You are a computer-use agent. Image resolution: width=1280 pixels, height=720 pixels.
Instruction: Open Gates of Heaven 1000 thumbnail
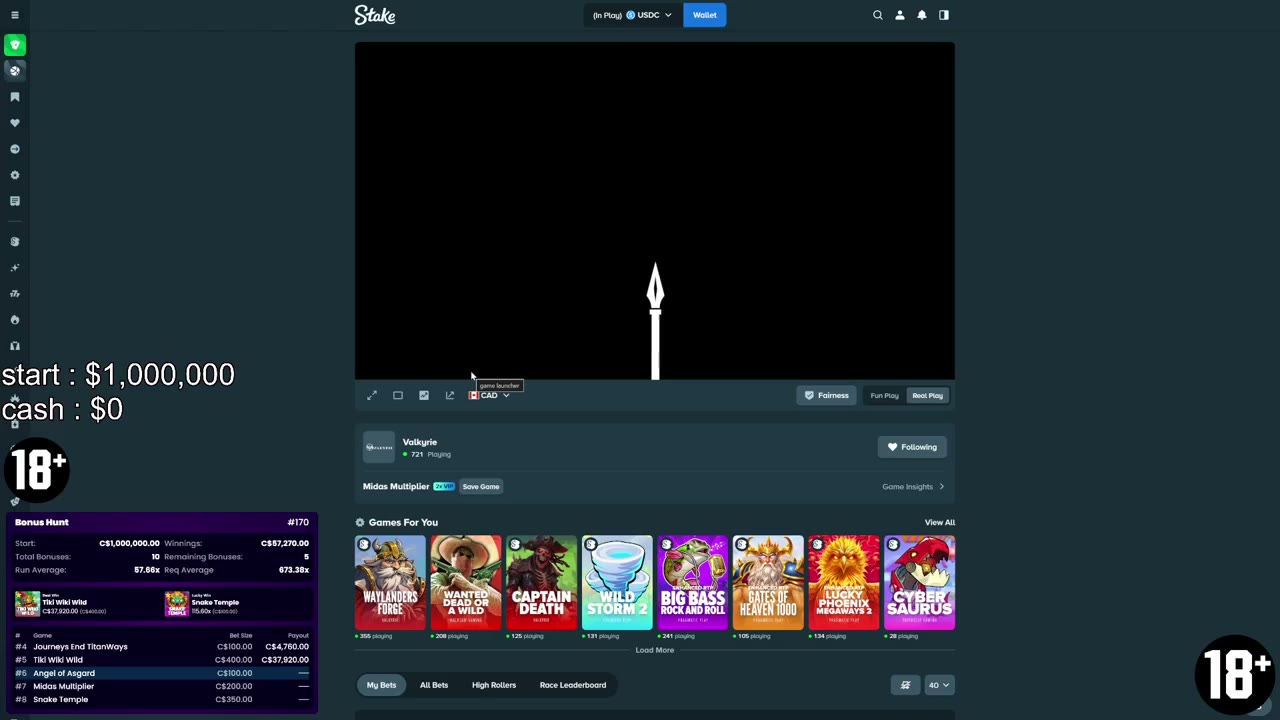click(768, 583)
